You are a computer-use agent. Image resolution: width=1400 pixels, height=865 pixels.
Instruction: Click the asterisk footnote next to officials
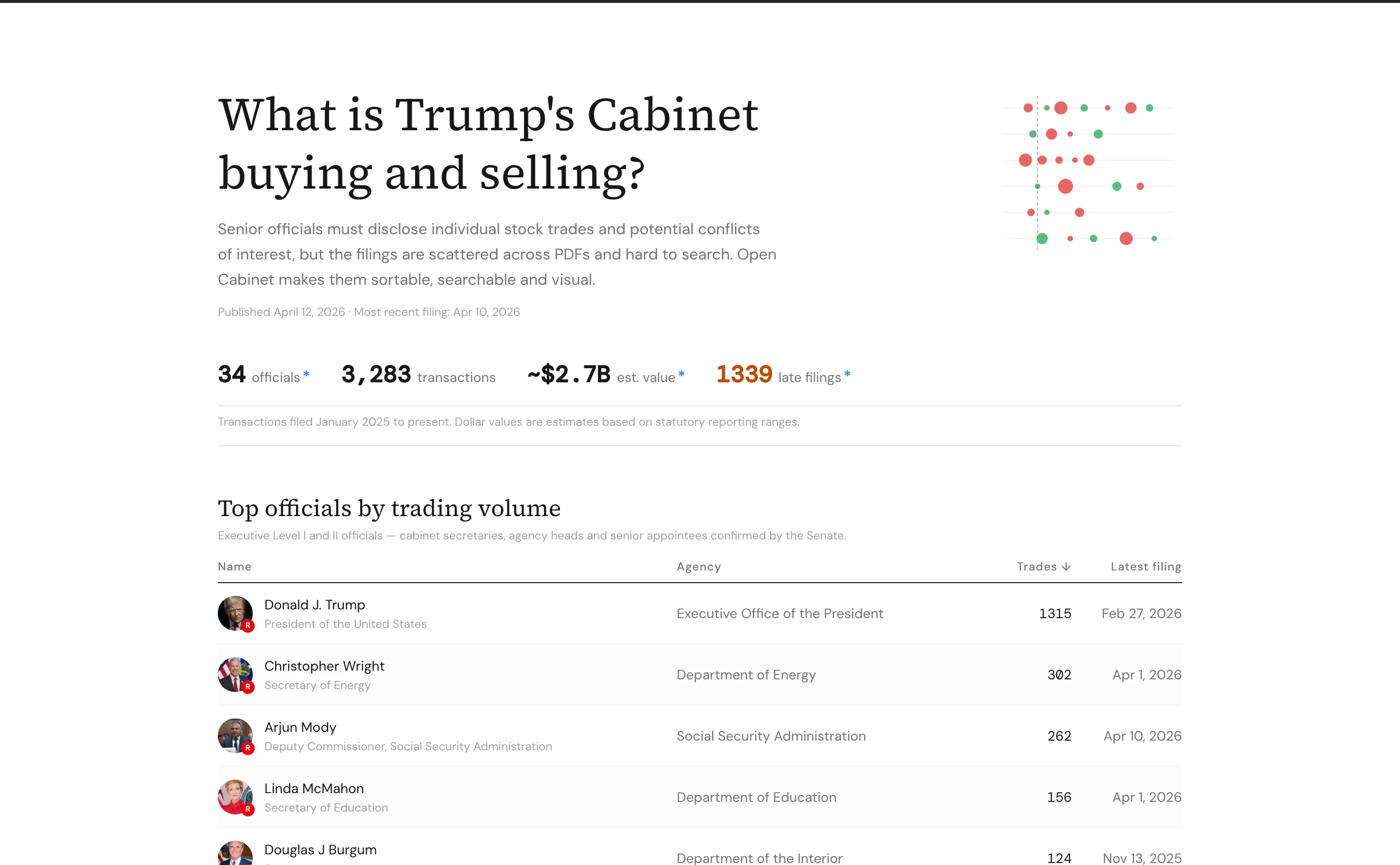pos(306,374)
